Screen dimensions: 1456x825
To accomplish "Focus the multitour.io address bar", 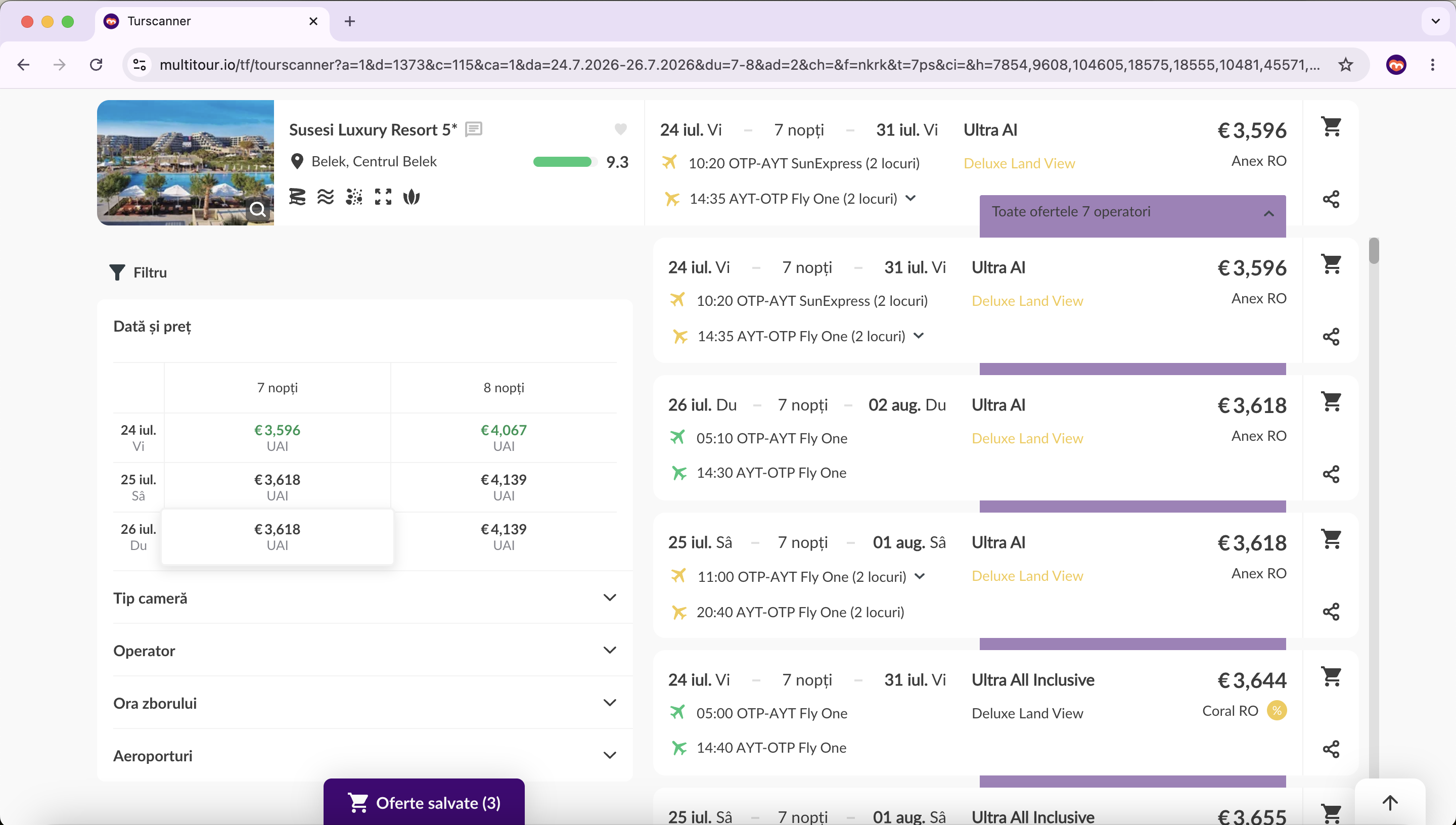I will [739, 65].
